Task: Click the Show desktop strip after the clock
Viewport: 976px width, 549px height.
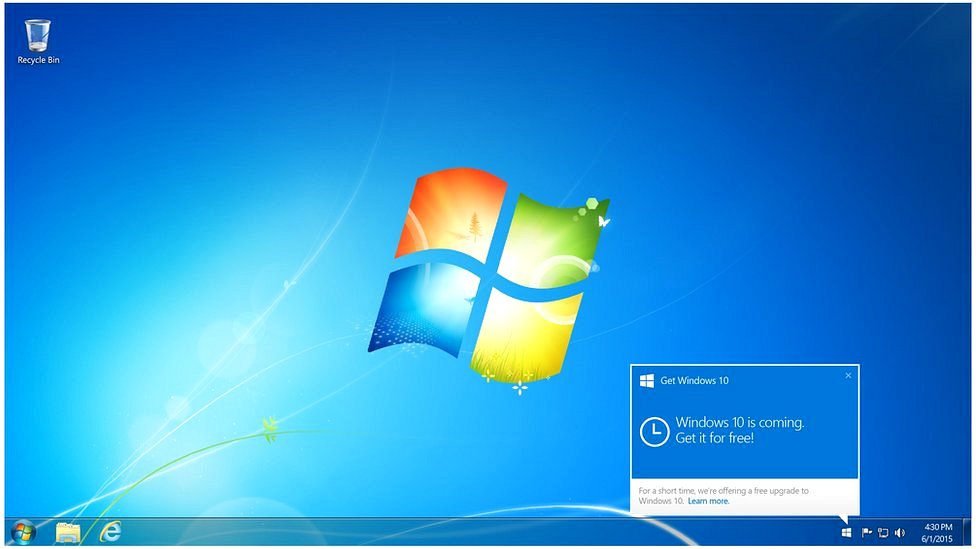Action: (967, 533)
